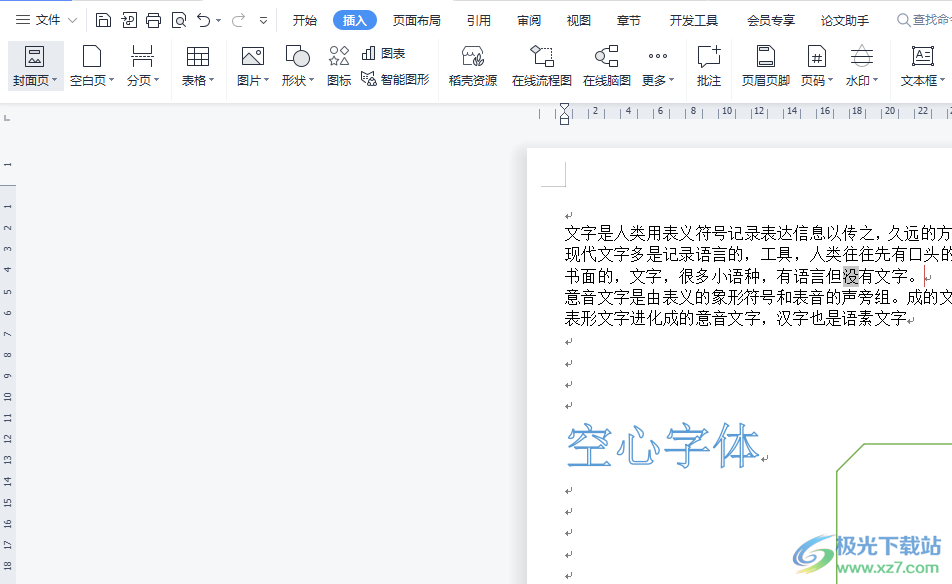Insert a cover page with 封面页
952x584 pixels.
(35, 66)
